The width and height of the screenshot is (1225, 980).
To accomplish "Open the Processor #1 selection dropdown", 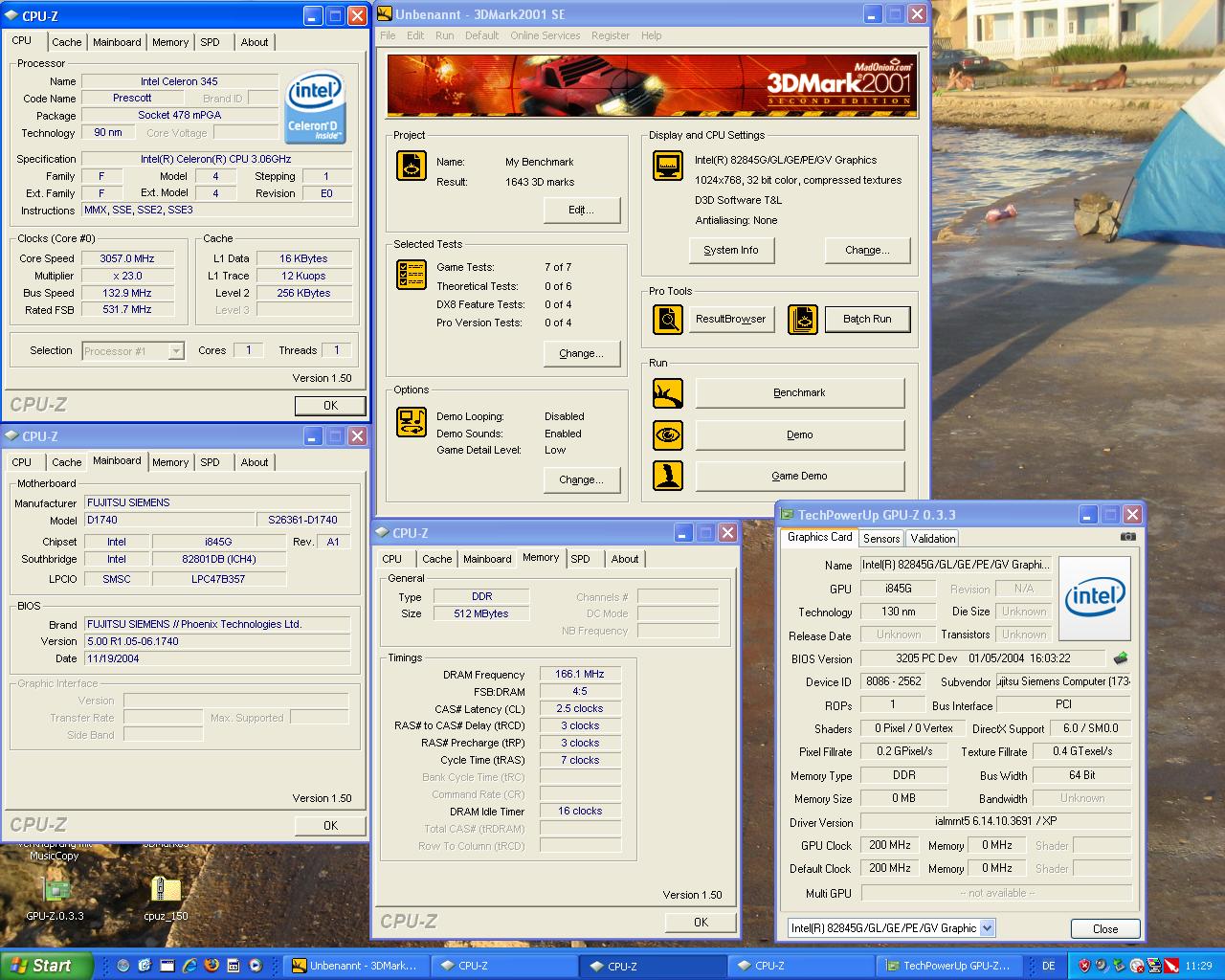I will click(175, 351).
